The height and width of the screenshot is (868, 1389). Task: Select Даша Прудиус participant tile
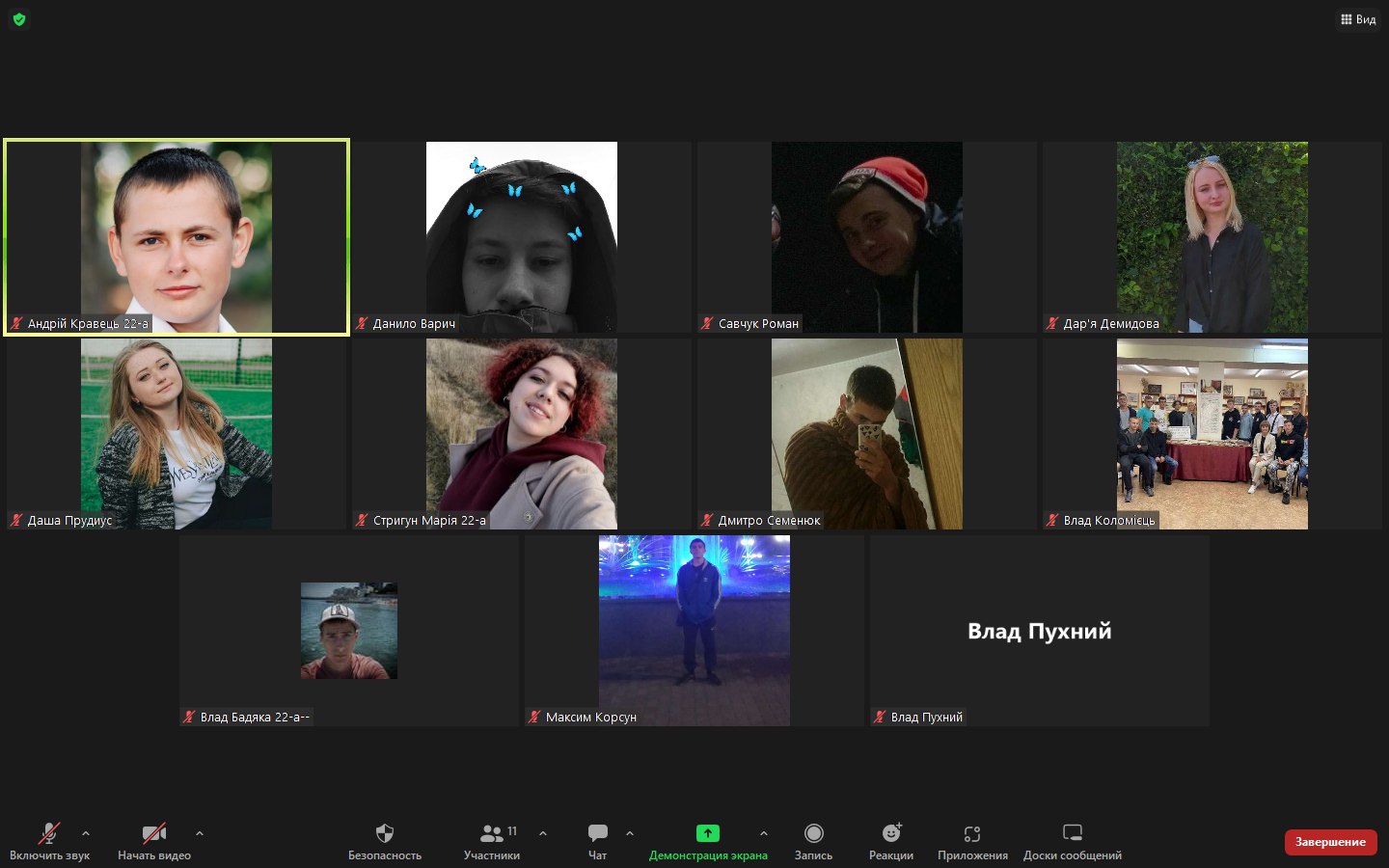coord(177,434)
